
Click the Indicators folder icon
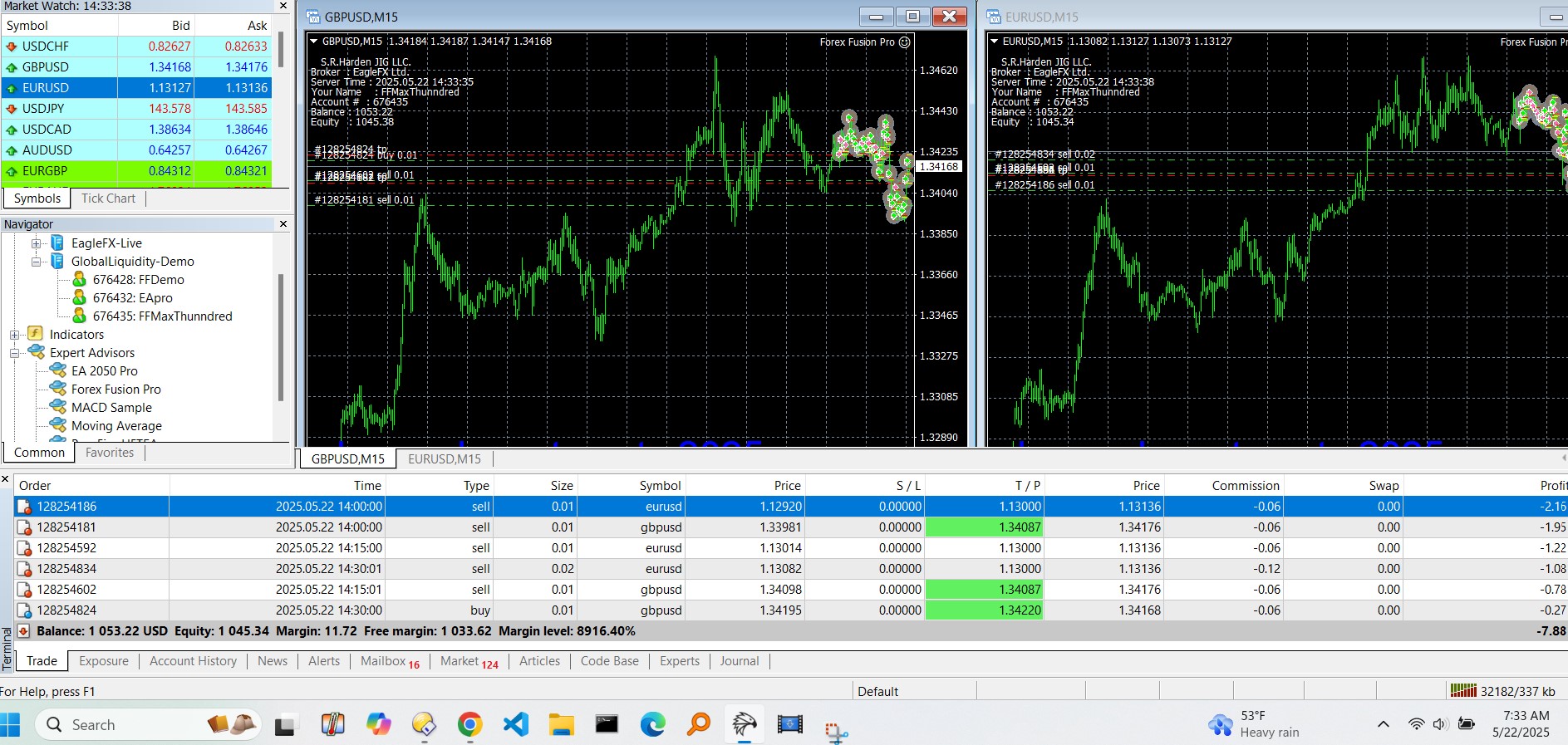pyautogui.click(x=36, y=334)
